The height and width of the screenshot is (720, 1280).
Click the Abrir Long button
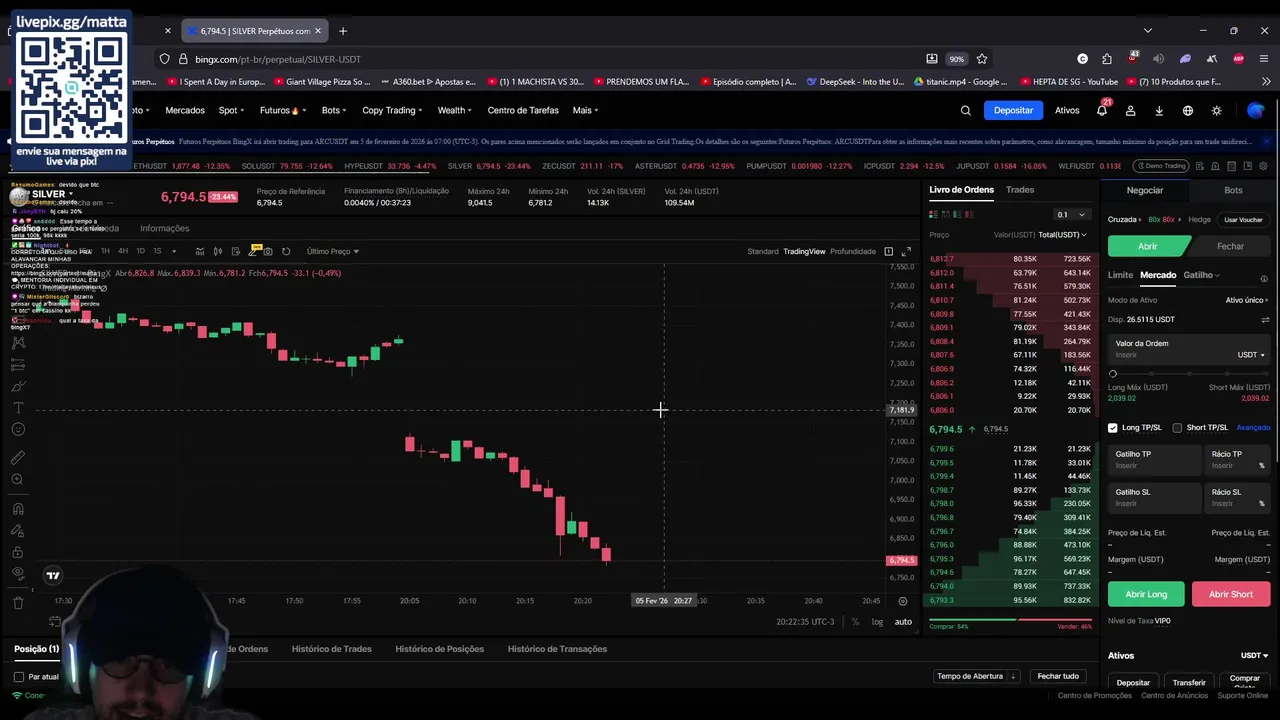(1146, 594)
